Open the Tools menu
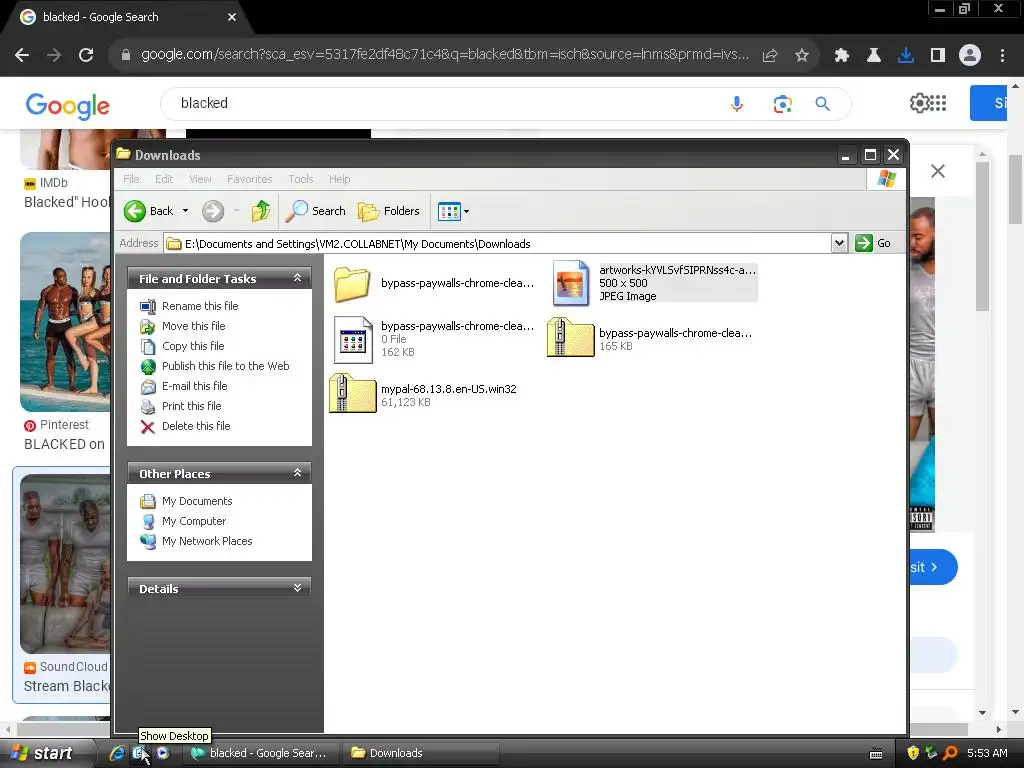Image resolution: width=1024 pixels, height=768 pixels. pyautogui.click(x=300, y=179)
